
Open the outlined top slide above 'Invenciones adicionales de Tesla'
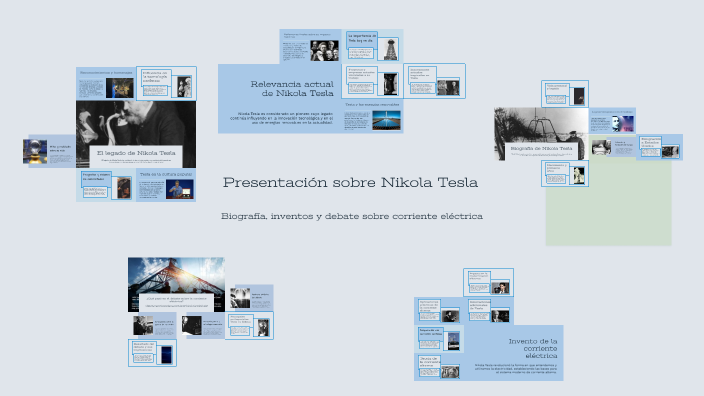coord(488,283)
